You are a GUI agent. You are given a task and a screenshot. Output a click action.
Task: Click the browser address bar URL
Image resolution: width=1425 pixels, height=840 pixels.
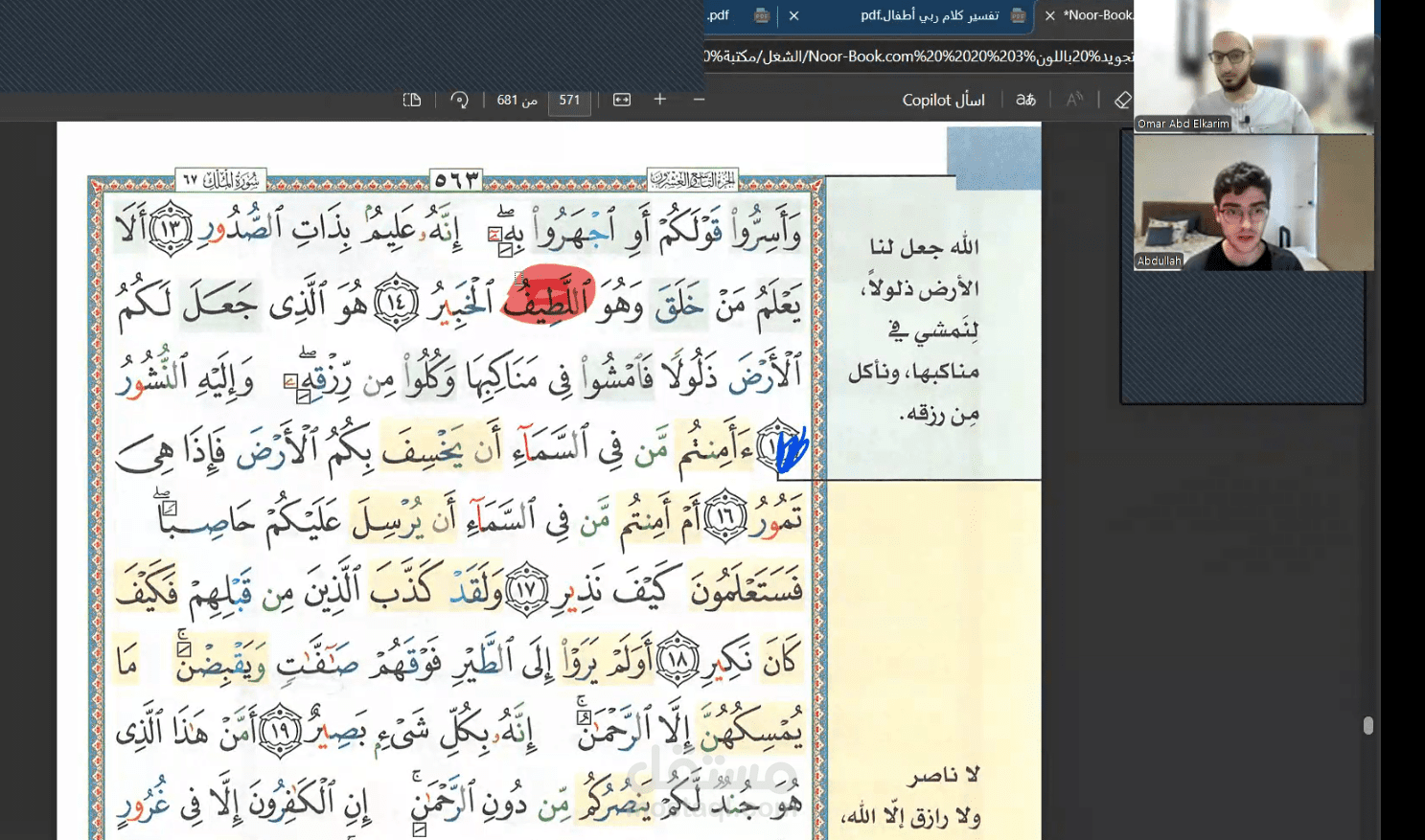tap(920, 57)
